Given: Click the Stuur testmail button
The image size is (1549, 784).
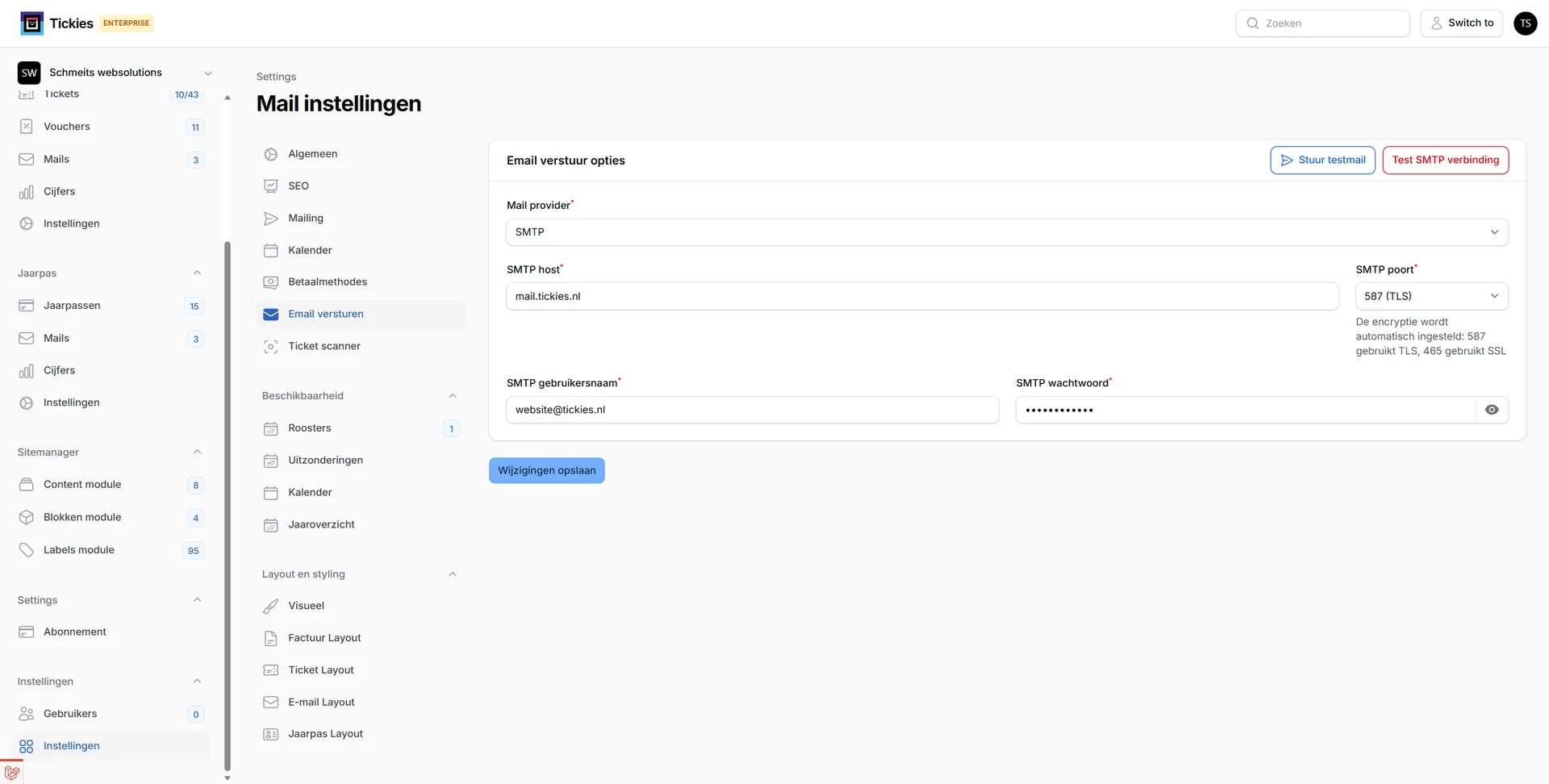Looking at the screenshot, I should coord(1322,160).
